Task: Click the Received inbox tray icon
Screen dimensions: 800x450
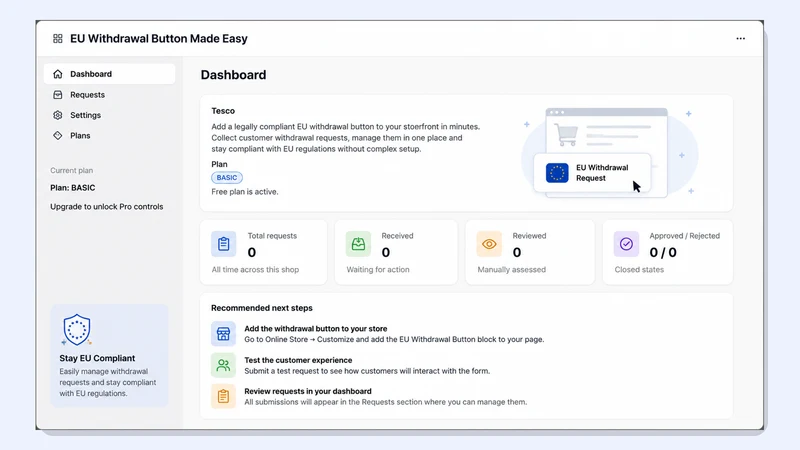Action: tap(358, 244)
